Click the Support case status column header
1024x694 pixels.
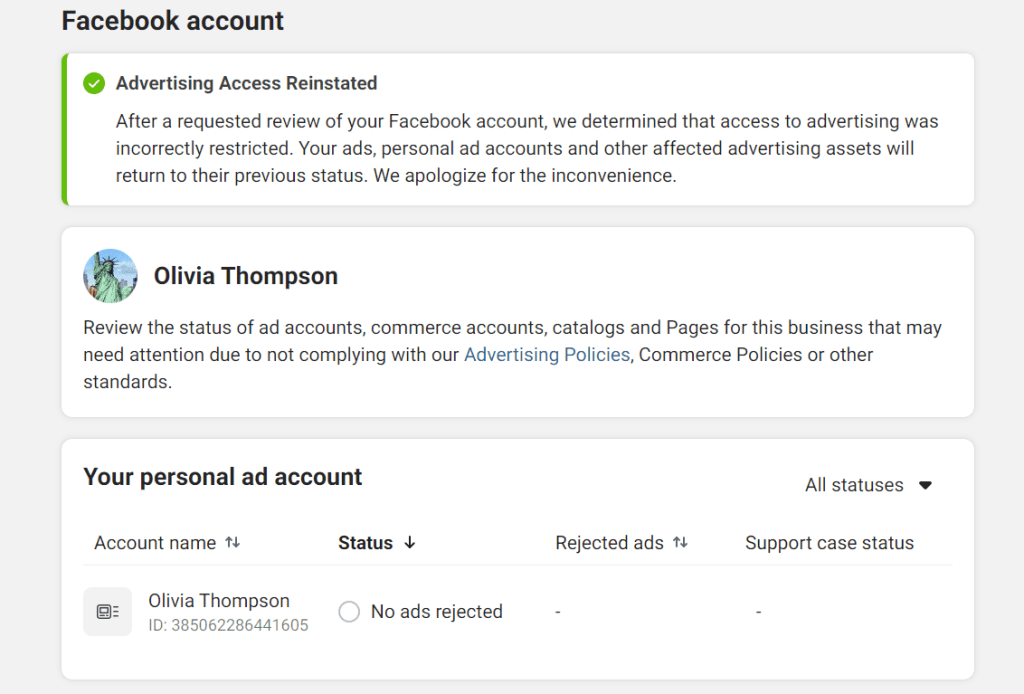[x=828, y=542]
